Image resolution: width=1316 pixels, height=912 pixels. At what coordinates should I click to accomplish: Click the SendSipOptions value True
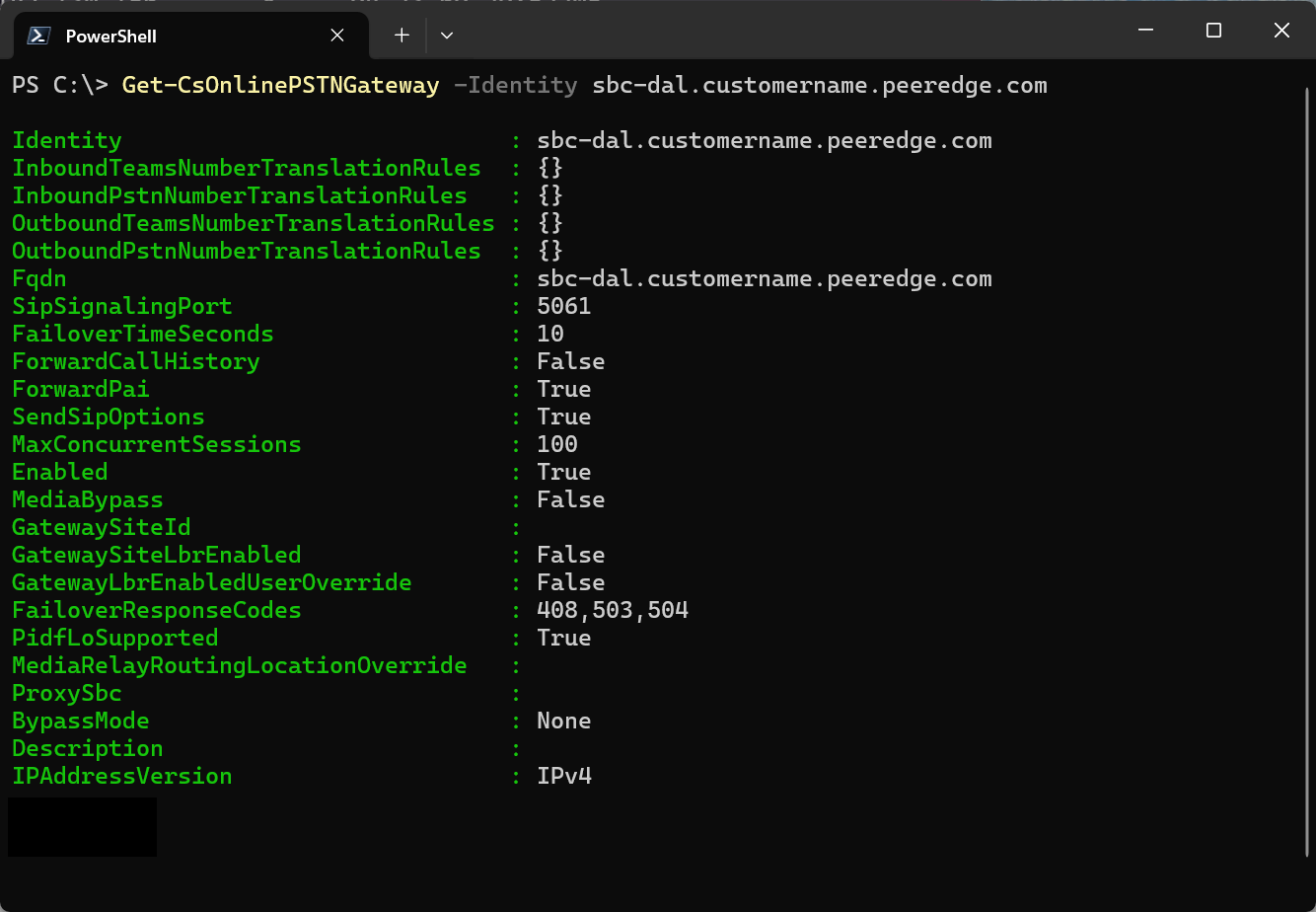(564, 417)
